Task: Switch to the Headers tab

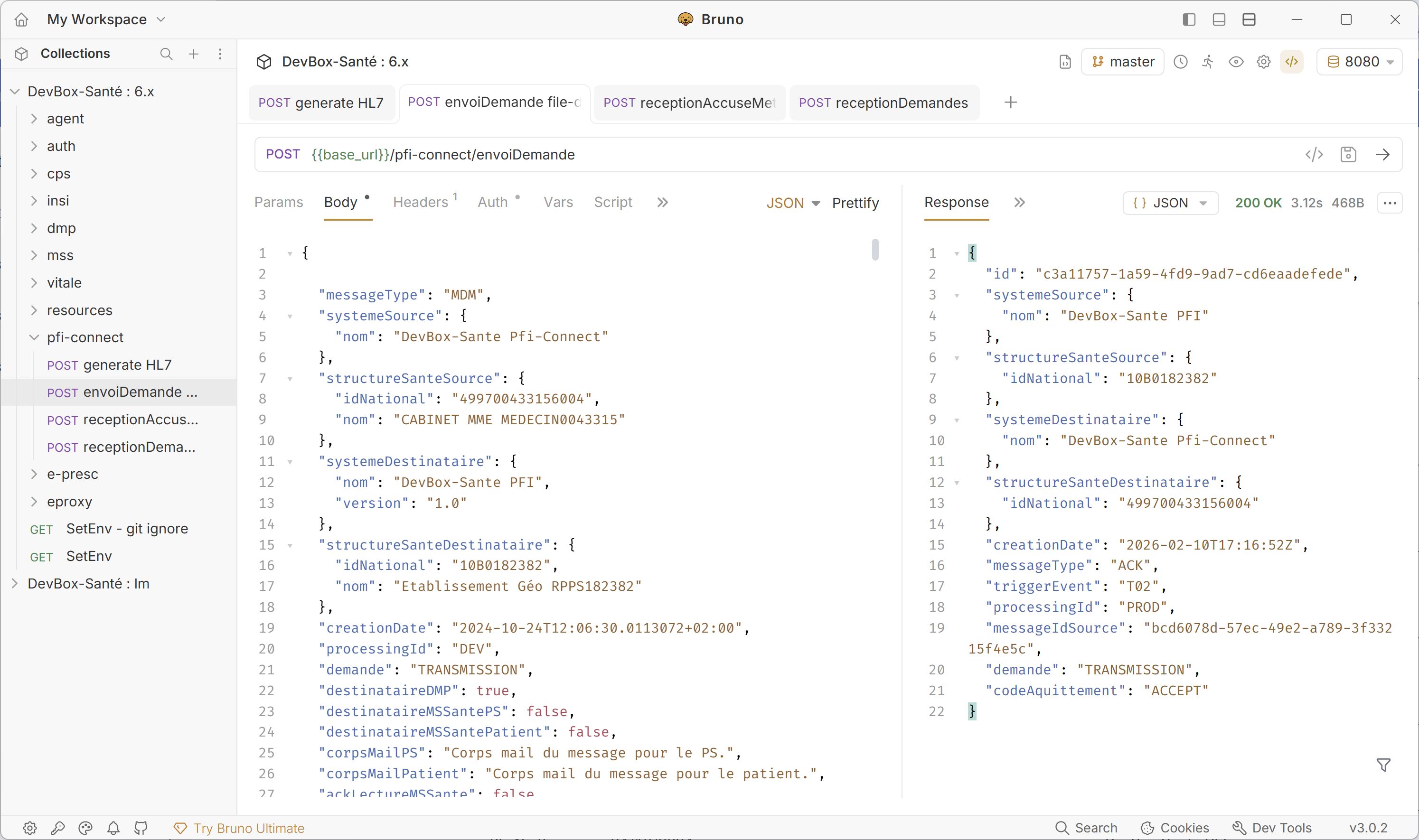Action: coord(421,202)
